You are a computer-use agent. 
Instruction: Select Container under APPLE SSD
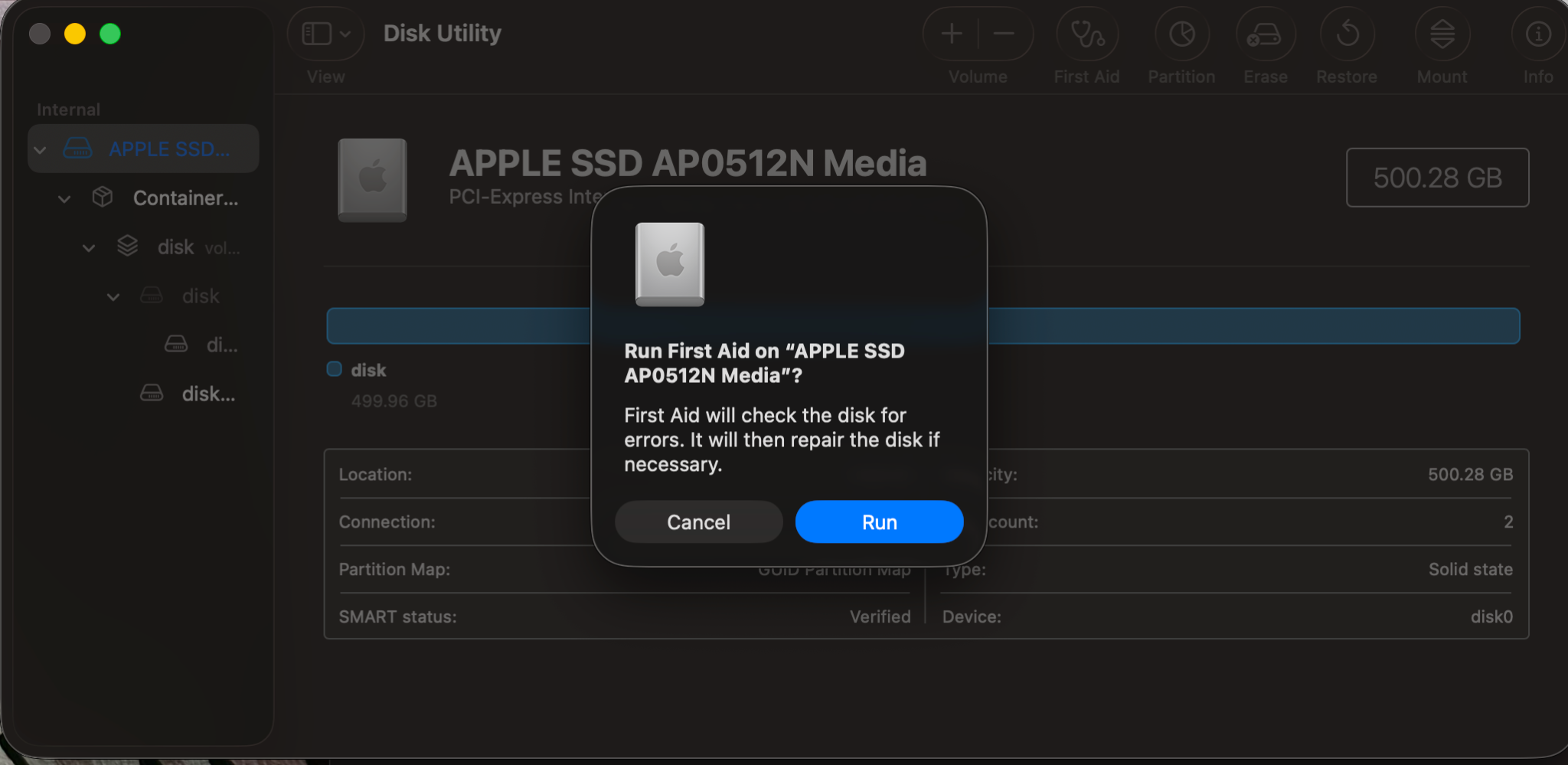coord(185,198)
